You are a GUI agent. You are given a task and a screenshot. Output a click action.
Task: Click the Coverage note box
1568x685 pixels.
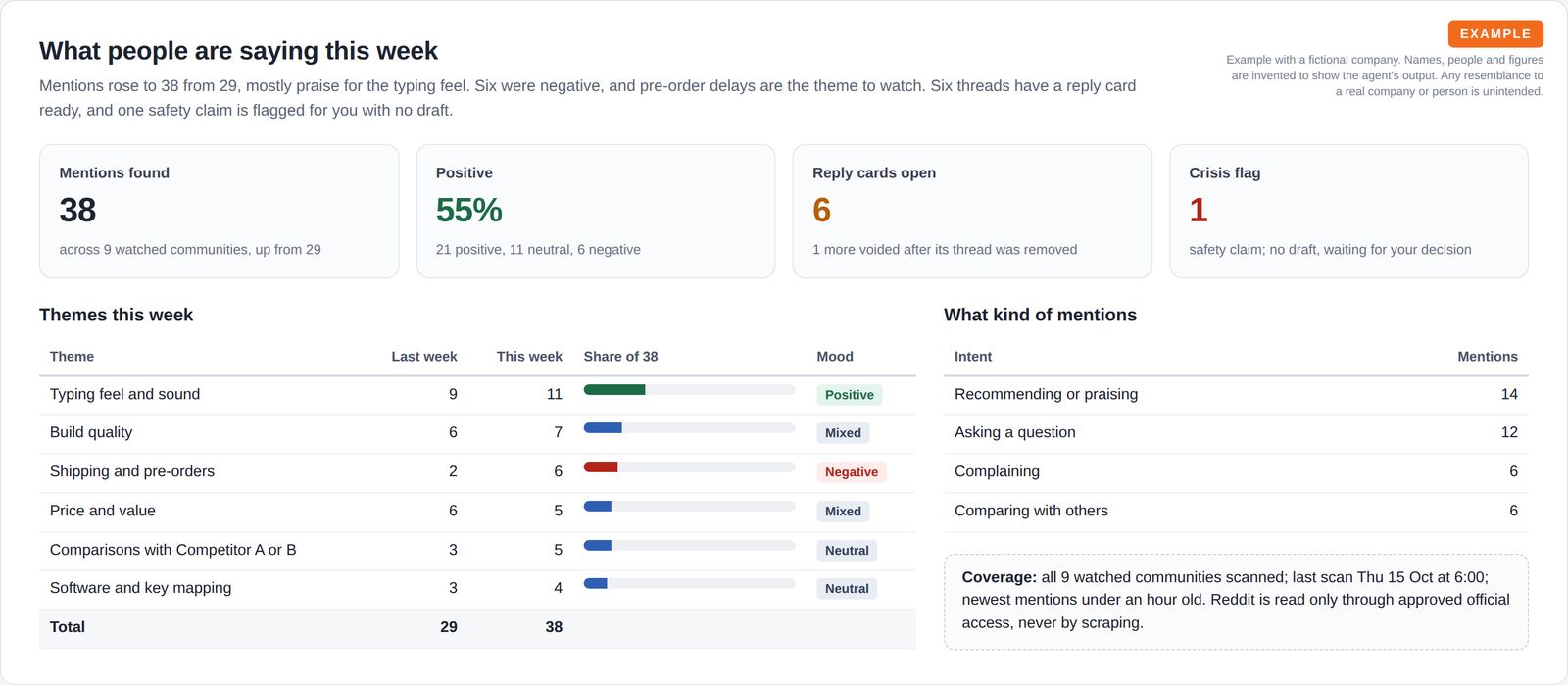1236,602
